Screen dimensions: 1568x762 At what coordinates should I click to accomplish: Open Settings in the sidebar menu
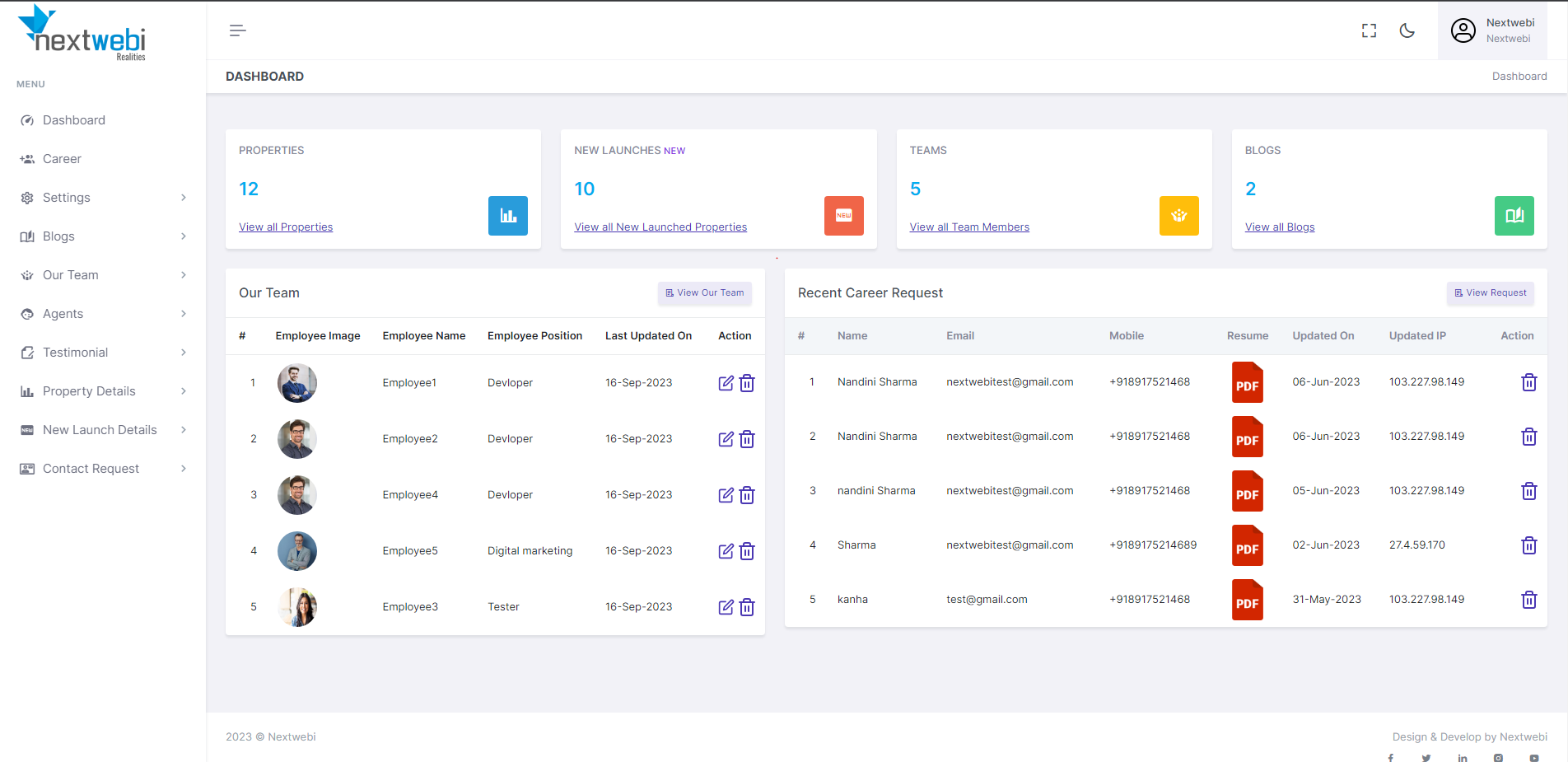point(67,198)
